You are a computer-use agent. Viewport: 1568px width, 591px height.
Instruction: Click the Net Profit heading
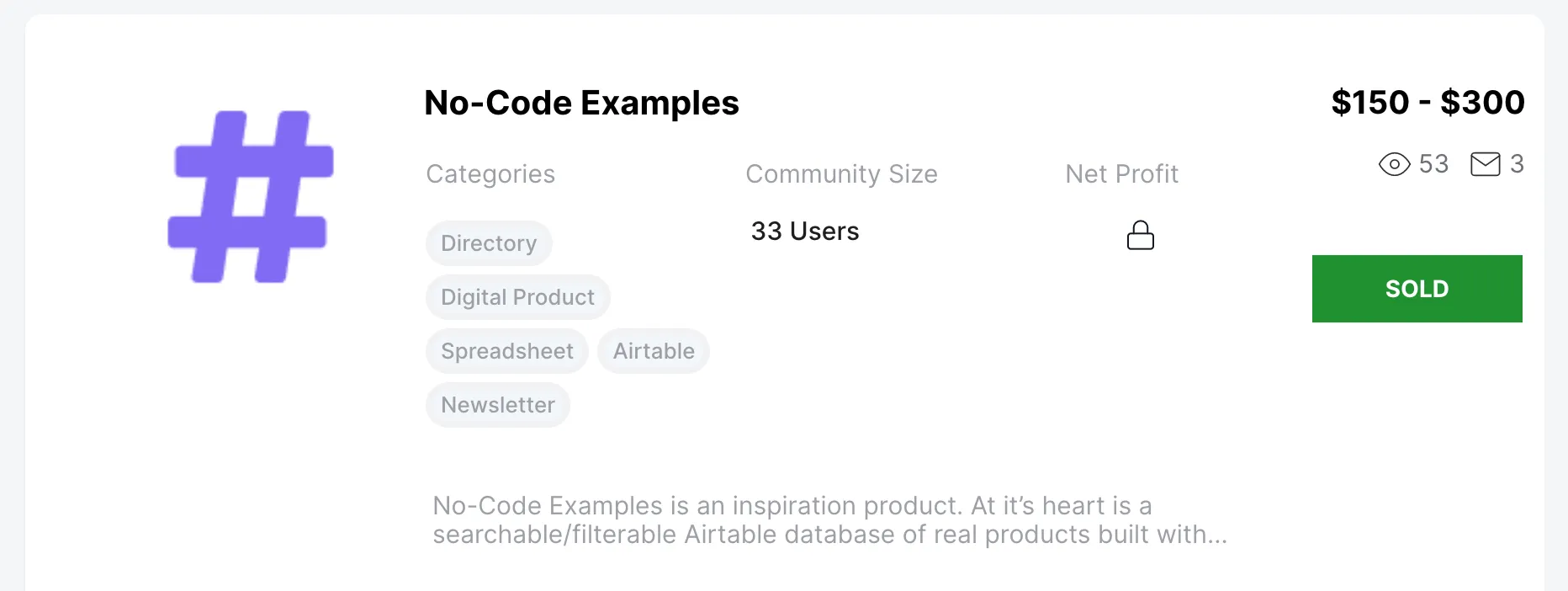[1121, 174]
